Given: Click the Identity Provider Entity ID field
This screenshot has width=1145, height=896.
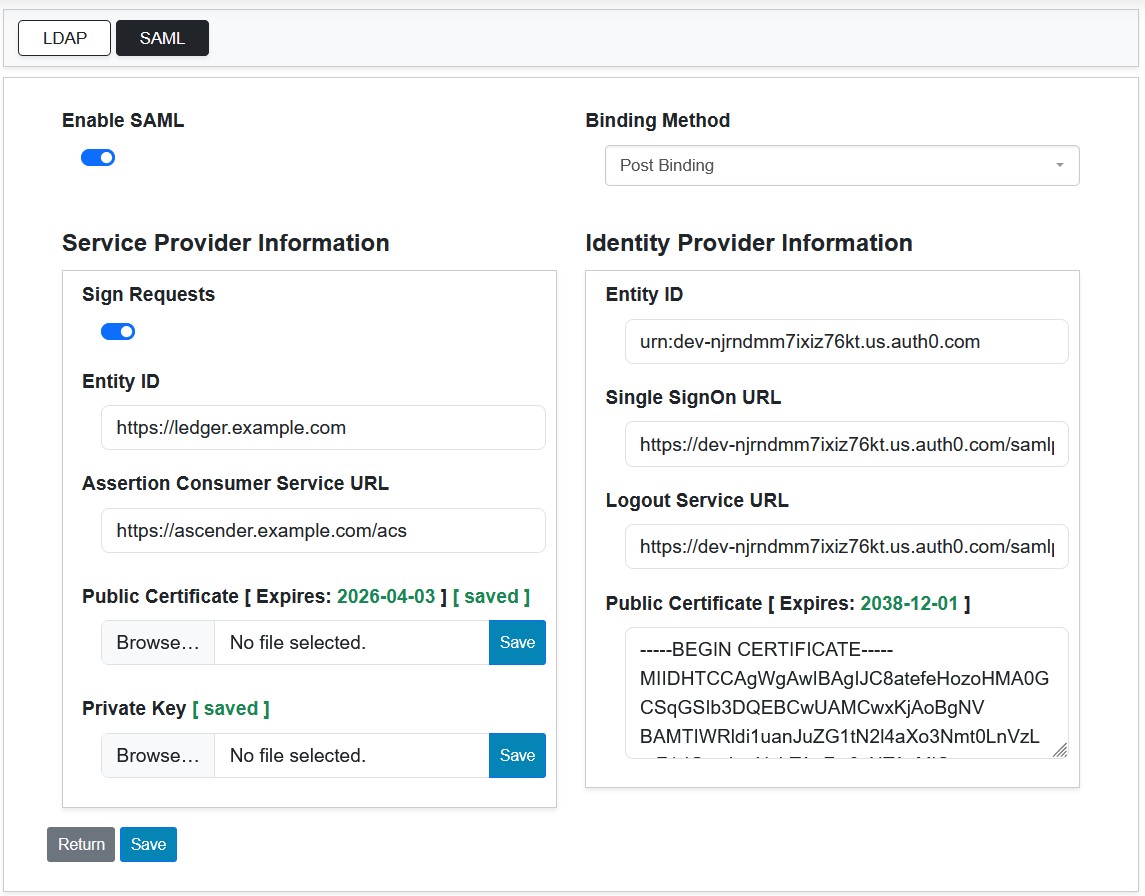Looking at the screenshot, I should coord(846,342).
